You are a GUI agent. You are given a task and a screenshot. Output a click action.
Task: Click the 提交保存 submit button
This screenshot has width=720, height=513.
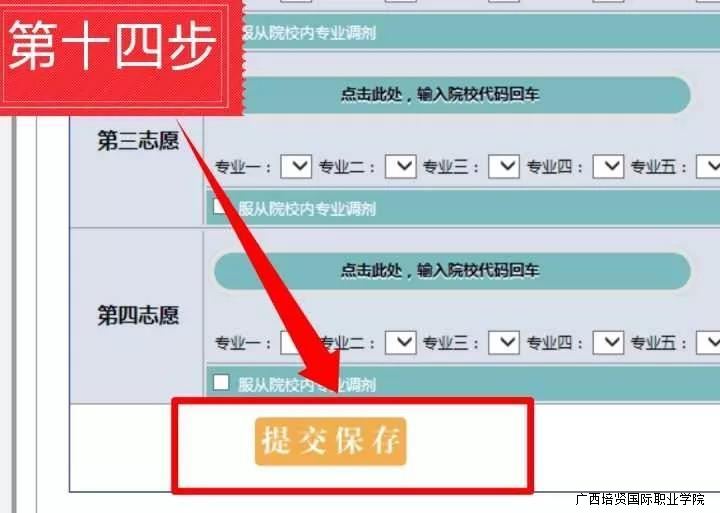[331, 441]
